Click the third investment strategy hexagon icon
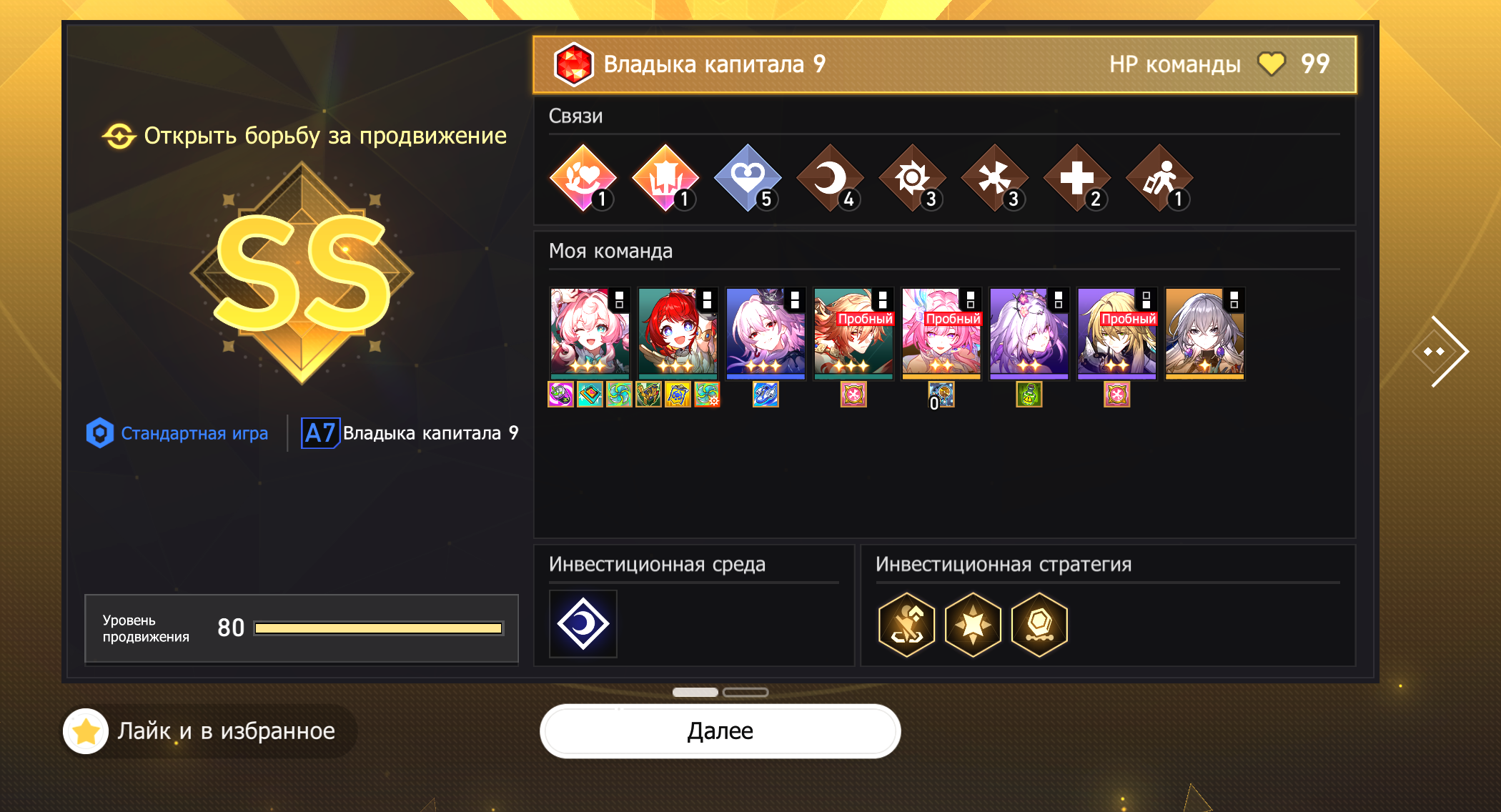 point(1039,624)
